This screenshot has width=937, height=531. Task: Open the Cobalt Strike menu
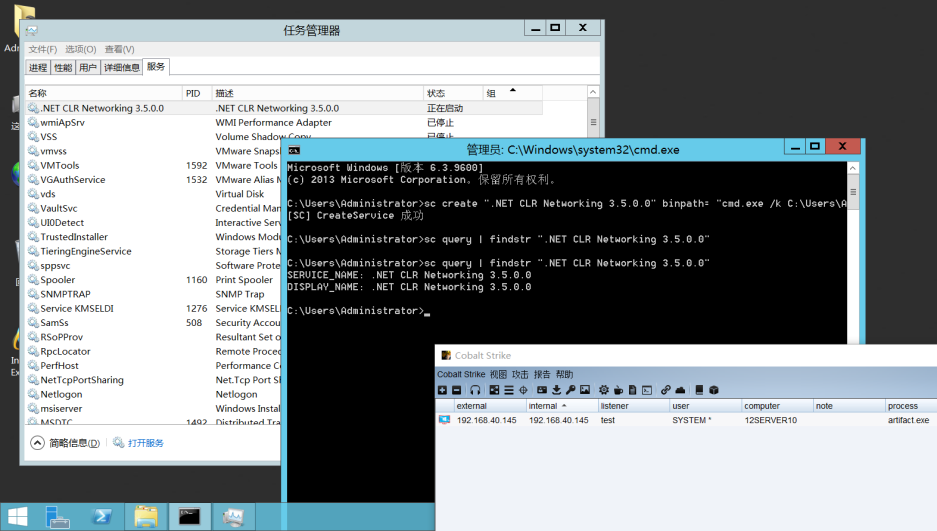(461, 375)
